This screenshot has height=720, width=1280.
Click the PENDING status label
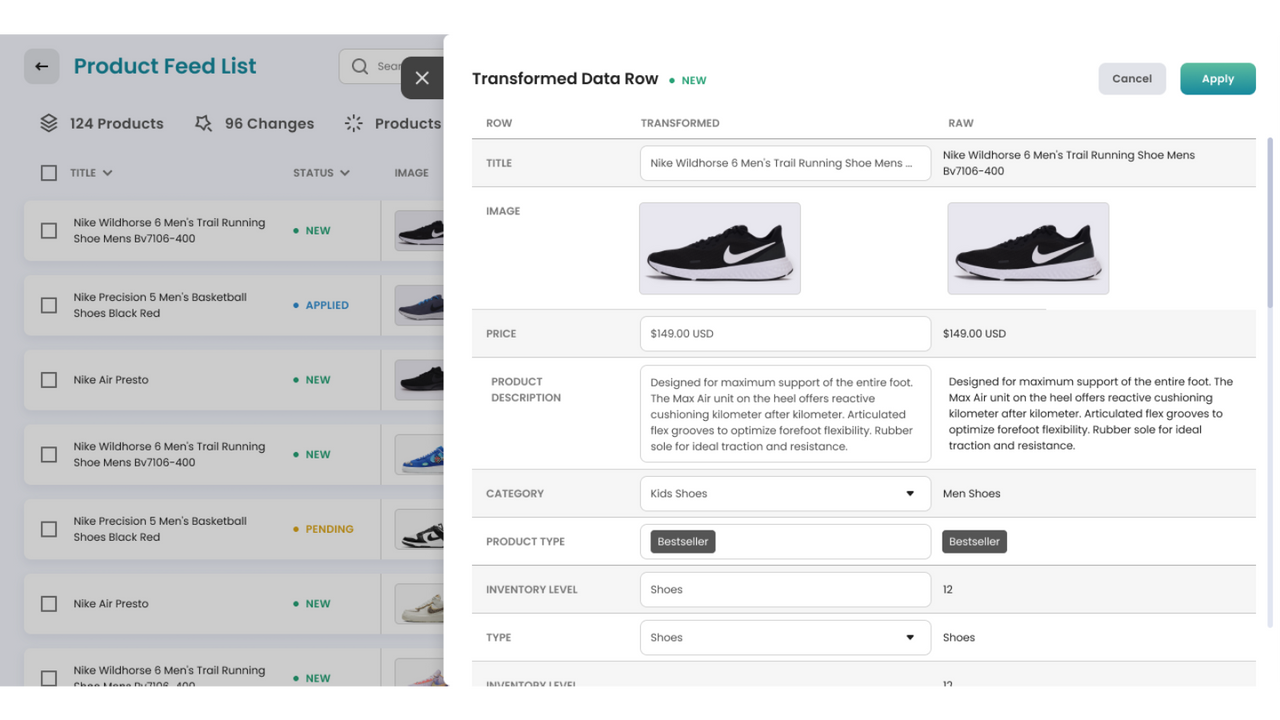[323, 529]
